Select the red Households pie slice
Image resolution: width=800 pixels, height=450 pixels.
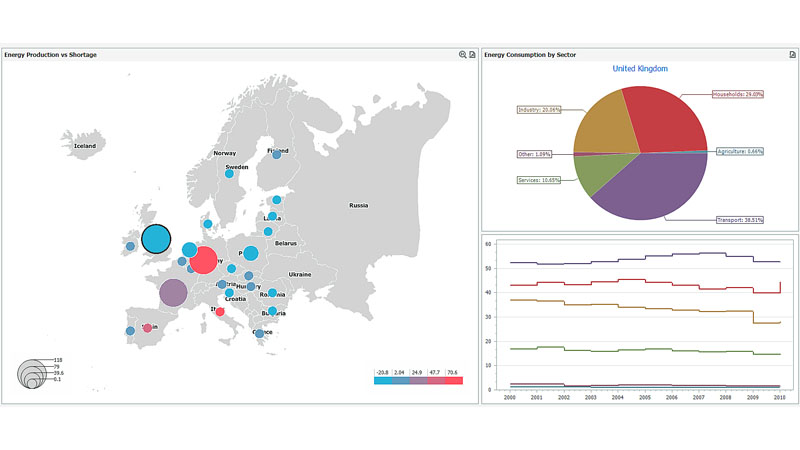coord(666,120)
